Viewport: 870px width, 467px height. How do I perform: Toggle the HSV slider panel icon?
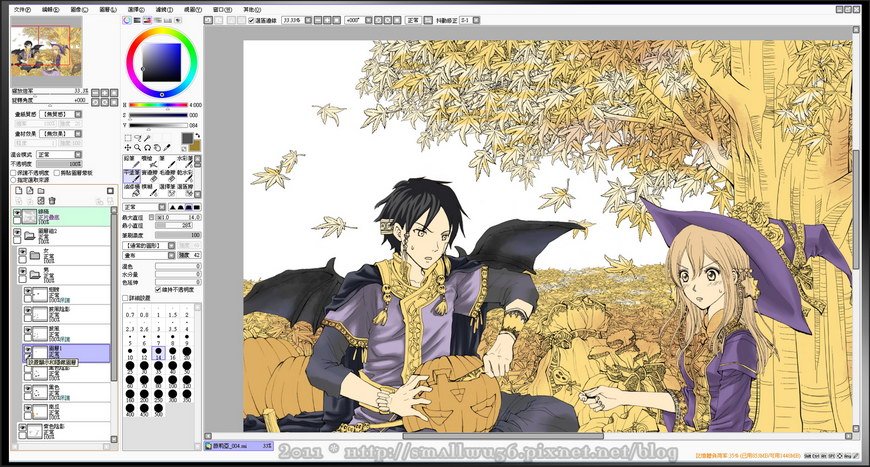tap(147, 21)
